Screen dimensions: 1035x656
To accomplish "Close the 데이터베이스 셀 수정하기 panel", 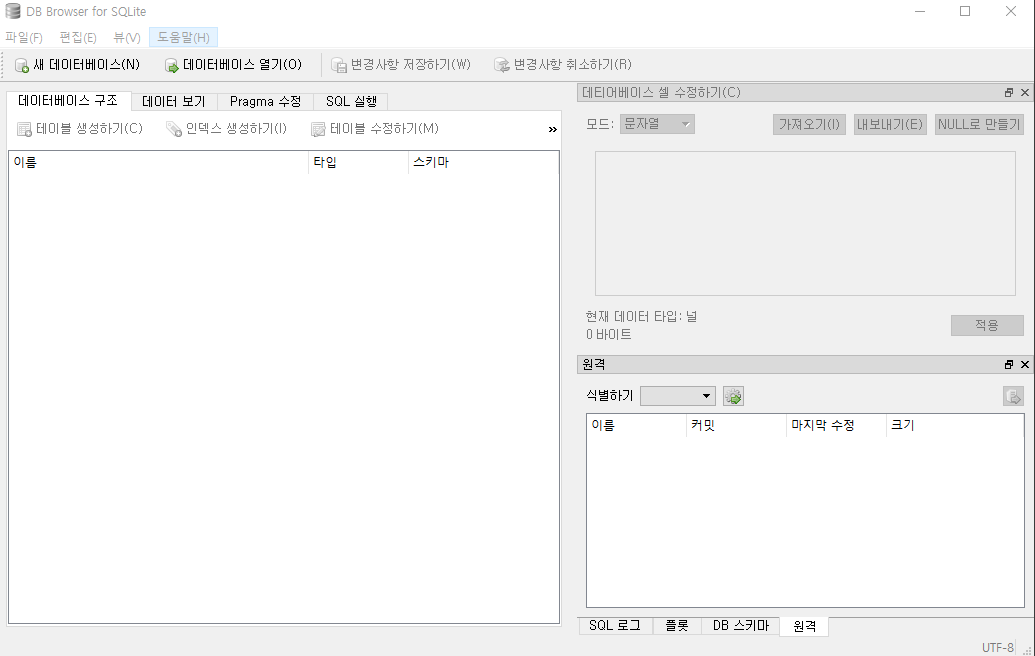I will 1025,92.
